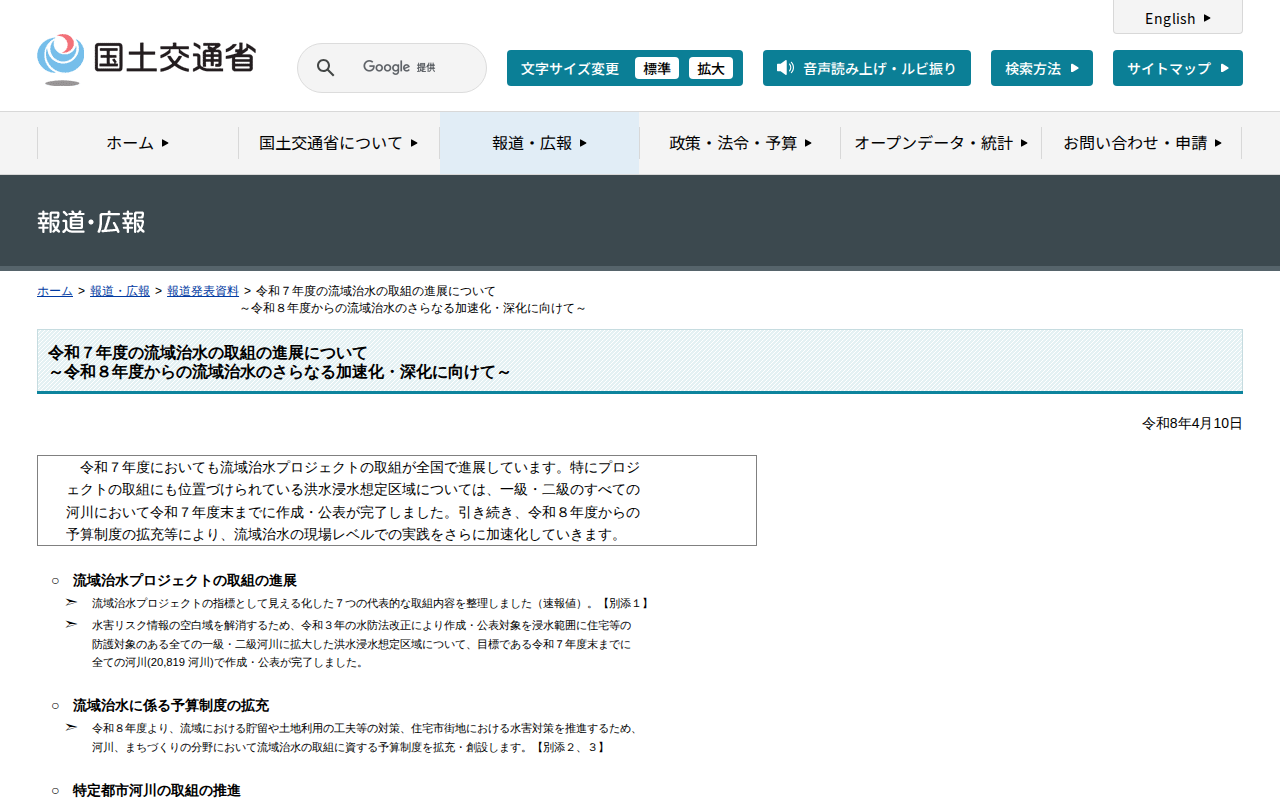Click the ホーム breadcrumb link
This screenshot has height=800, width=1280.
55,291
